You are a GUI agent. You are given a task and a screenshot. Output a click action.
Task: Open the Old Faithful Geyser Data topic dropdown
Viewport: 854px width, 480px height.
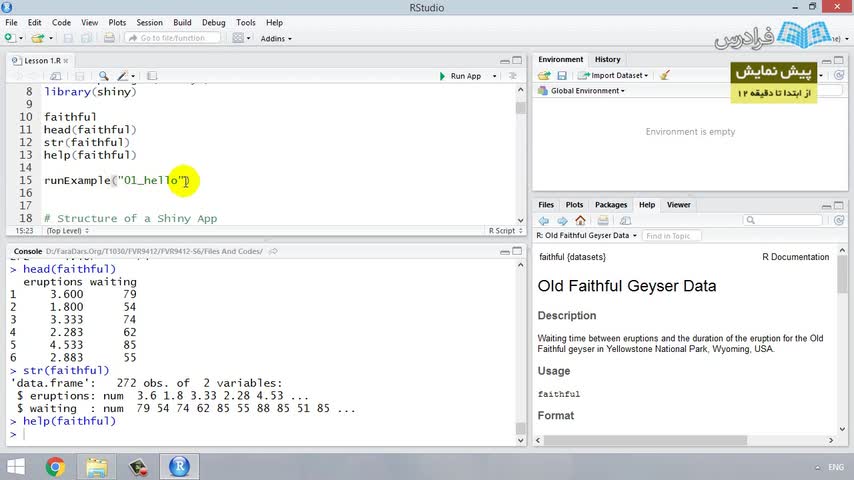(x=587, y=235)
